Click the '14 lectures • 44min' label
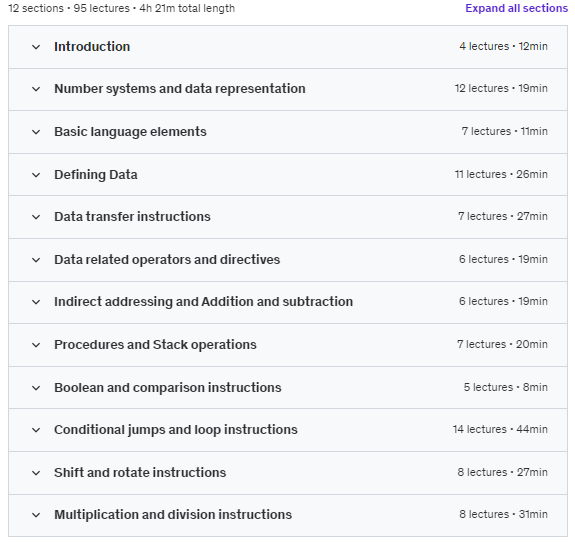The width and height of the screenshot is (575, 544). (500, 430)
